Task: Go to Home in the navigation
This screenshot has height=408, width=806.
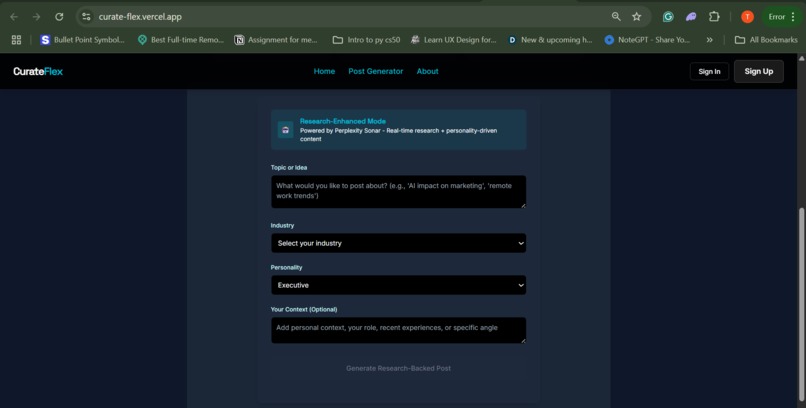Action: point(324,71)
